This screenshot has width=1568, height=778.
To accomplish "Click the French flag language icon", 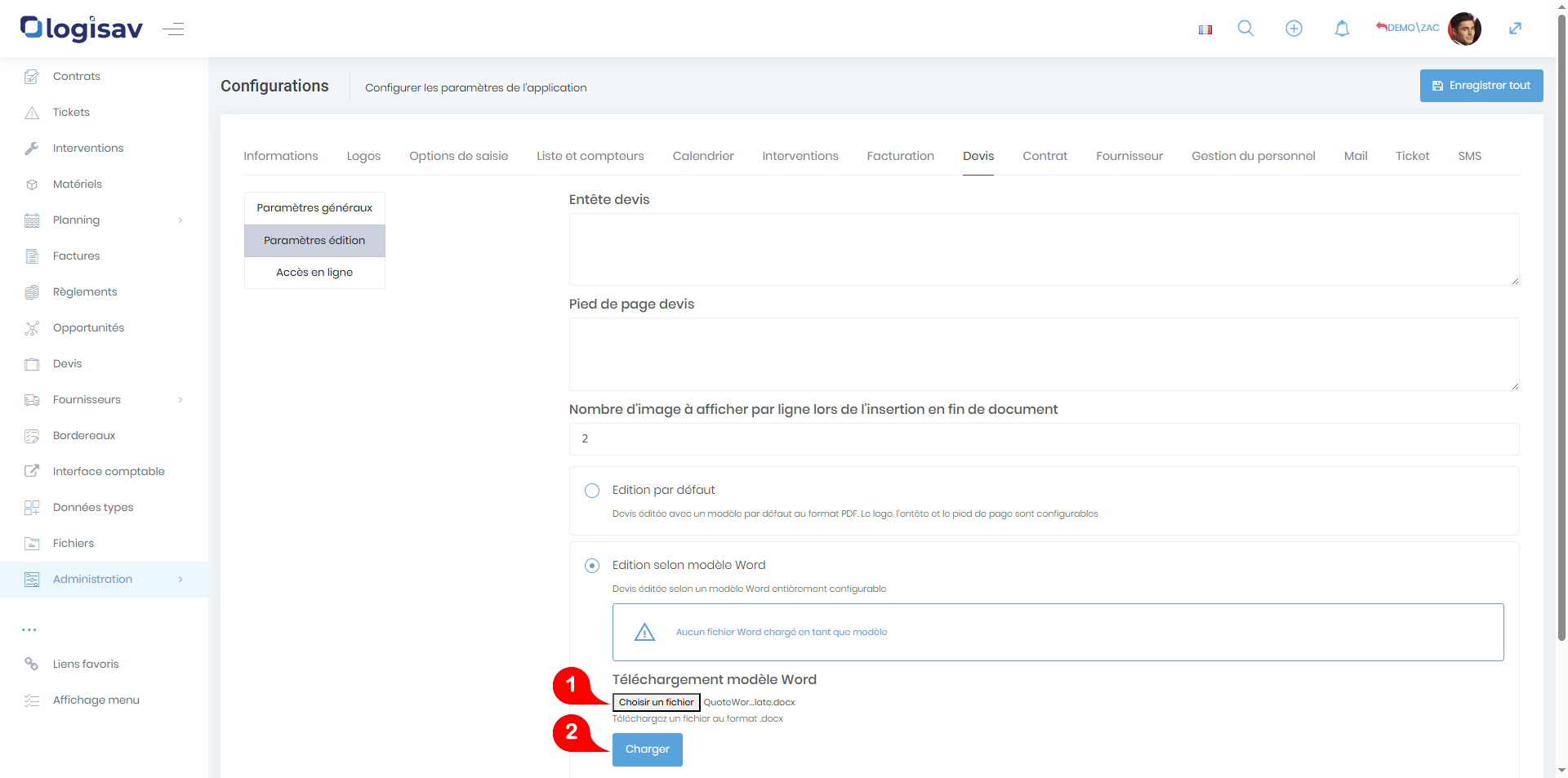I will pos(1205,29).
